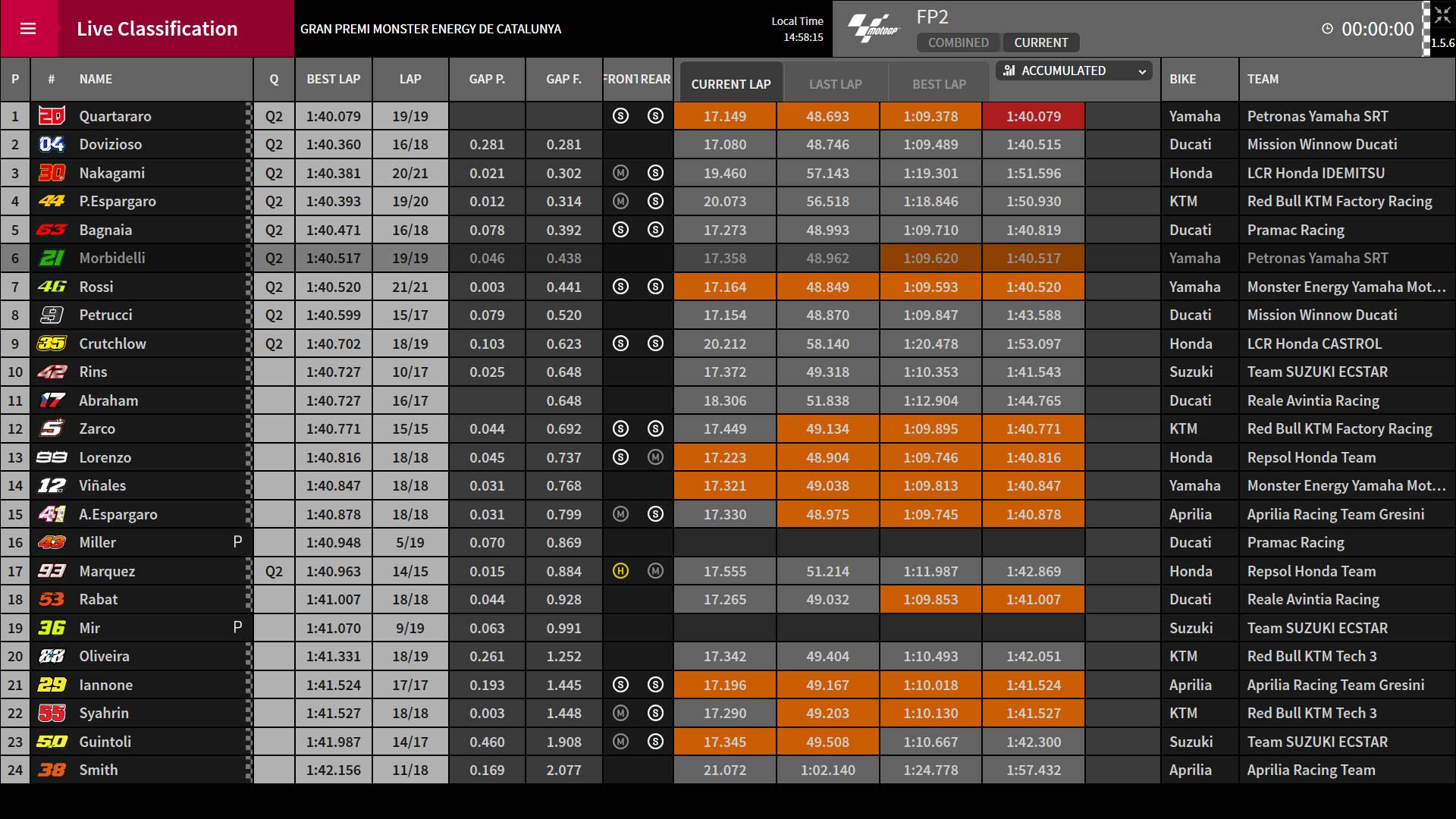The width and height of the screenshot is (1456, 819).
Task: Click the 00:00:00 session countdown
Action: pos(1378,29)
